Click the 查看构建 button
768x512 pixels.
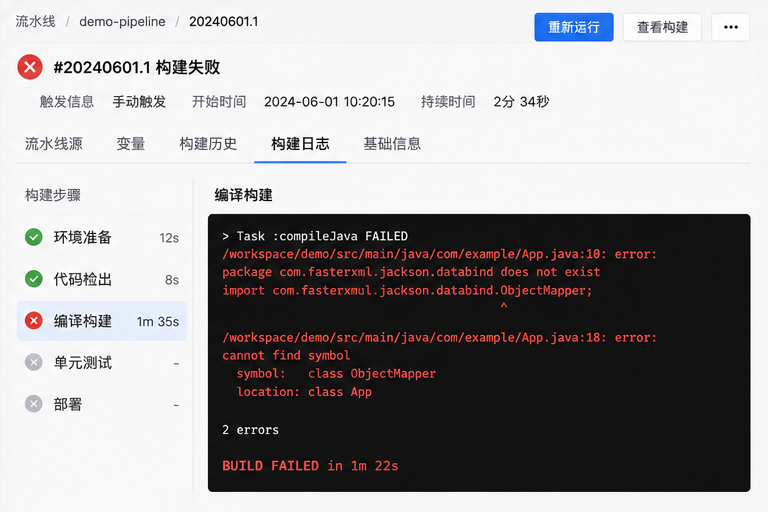662,27
